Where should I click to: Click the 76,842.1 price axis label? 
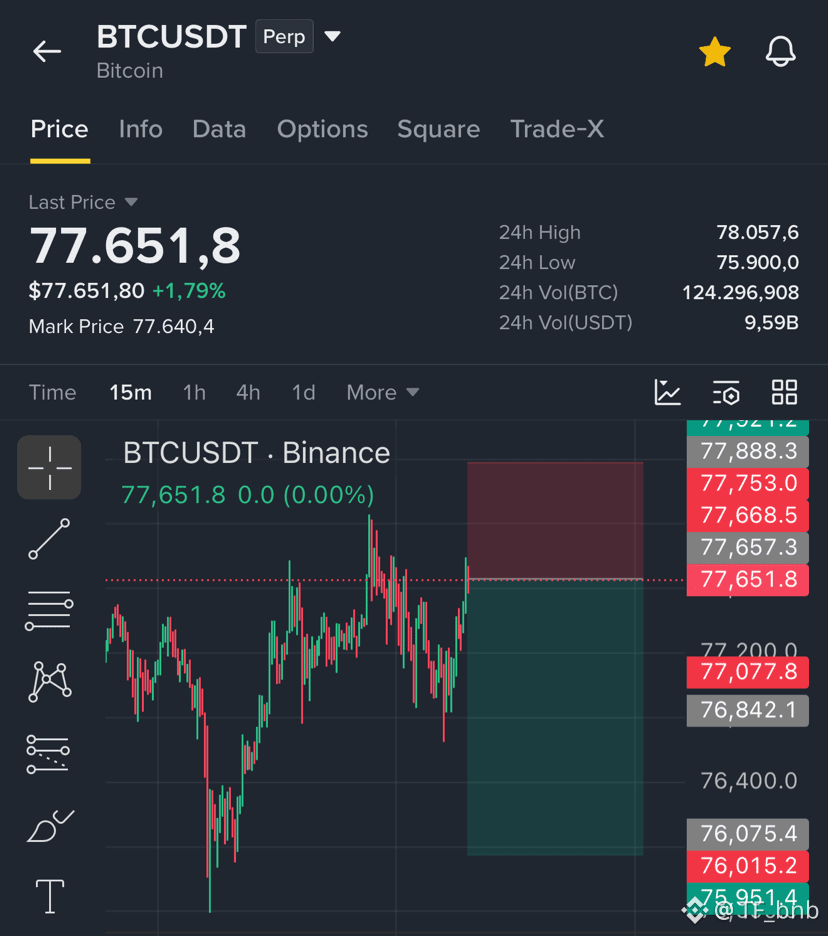[x=748, y=710]
